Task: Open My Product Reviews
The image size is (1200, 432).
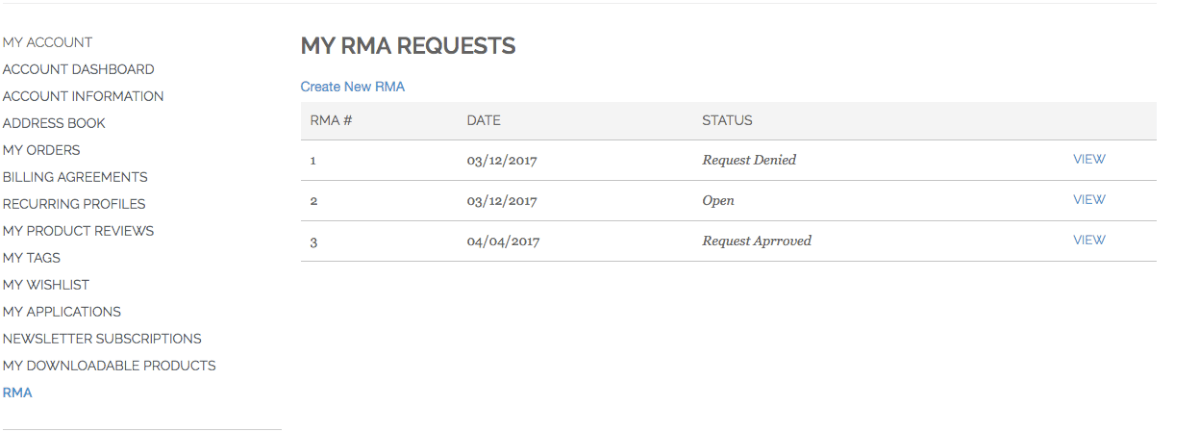Action: coord(78,231)
